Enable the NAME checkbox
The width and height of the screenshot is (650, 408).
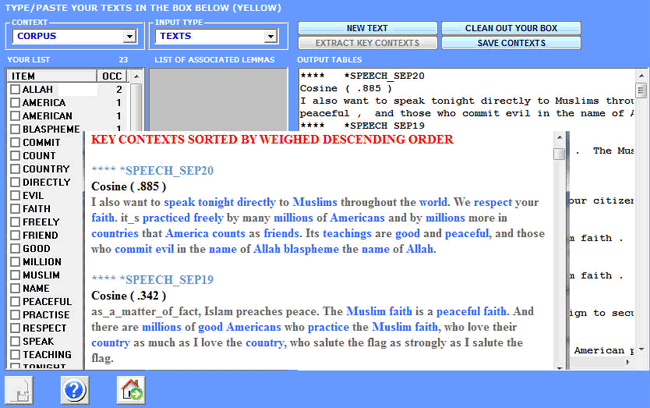(15, 288)
